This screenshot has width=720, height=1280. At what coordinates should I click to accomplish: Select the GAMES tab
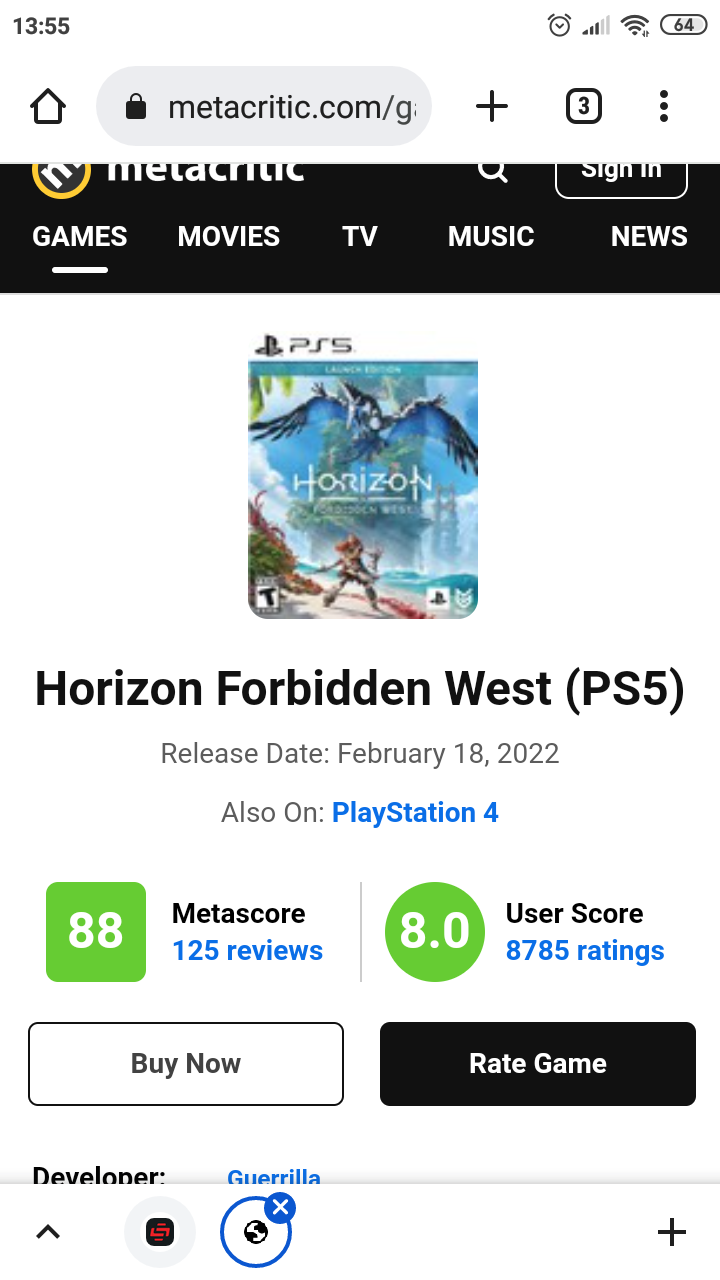coord(80,237)
